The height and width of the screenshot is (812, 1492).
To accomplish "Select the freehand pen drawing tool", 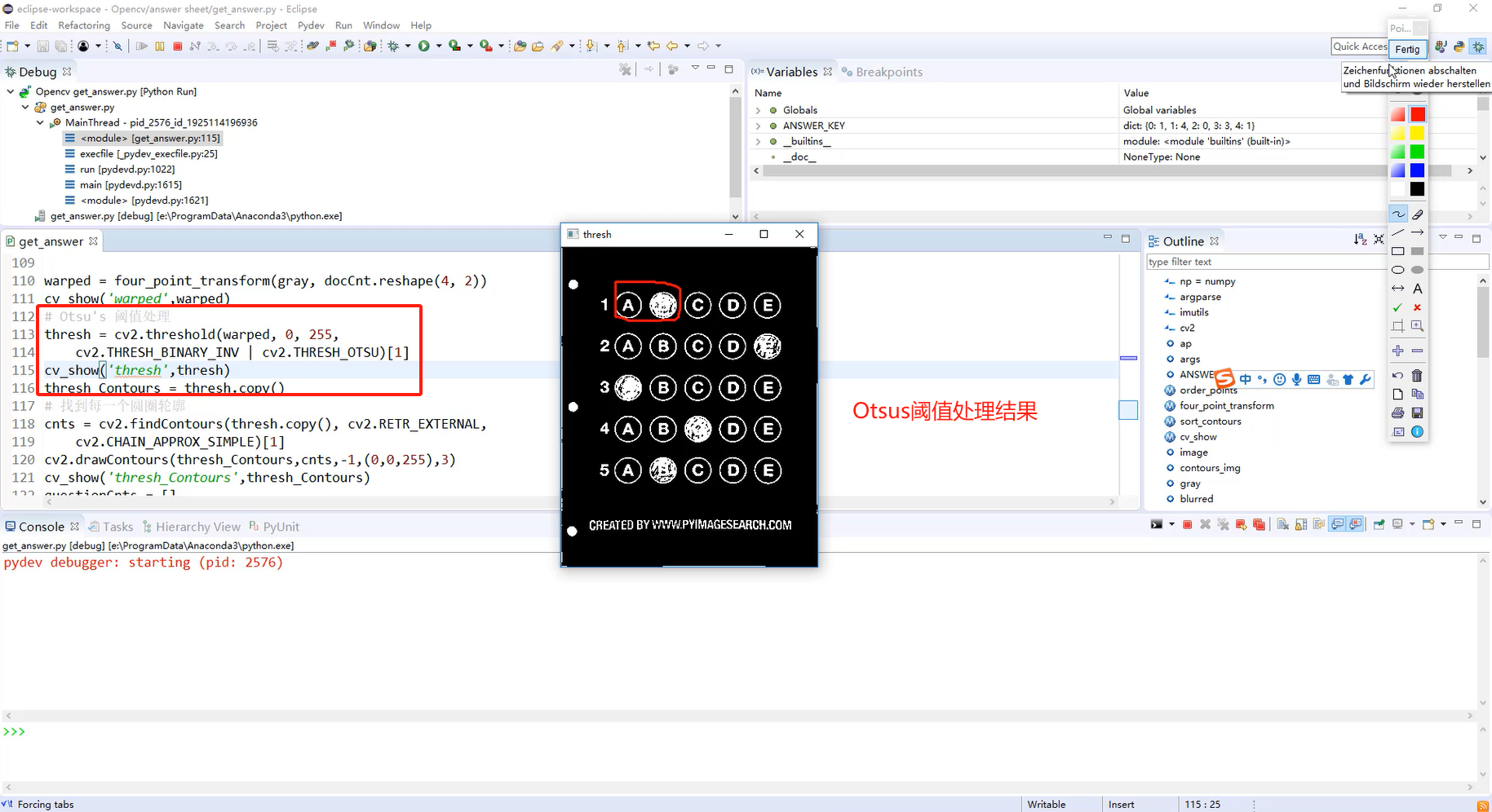I will 1398,214.
